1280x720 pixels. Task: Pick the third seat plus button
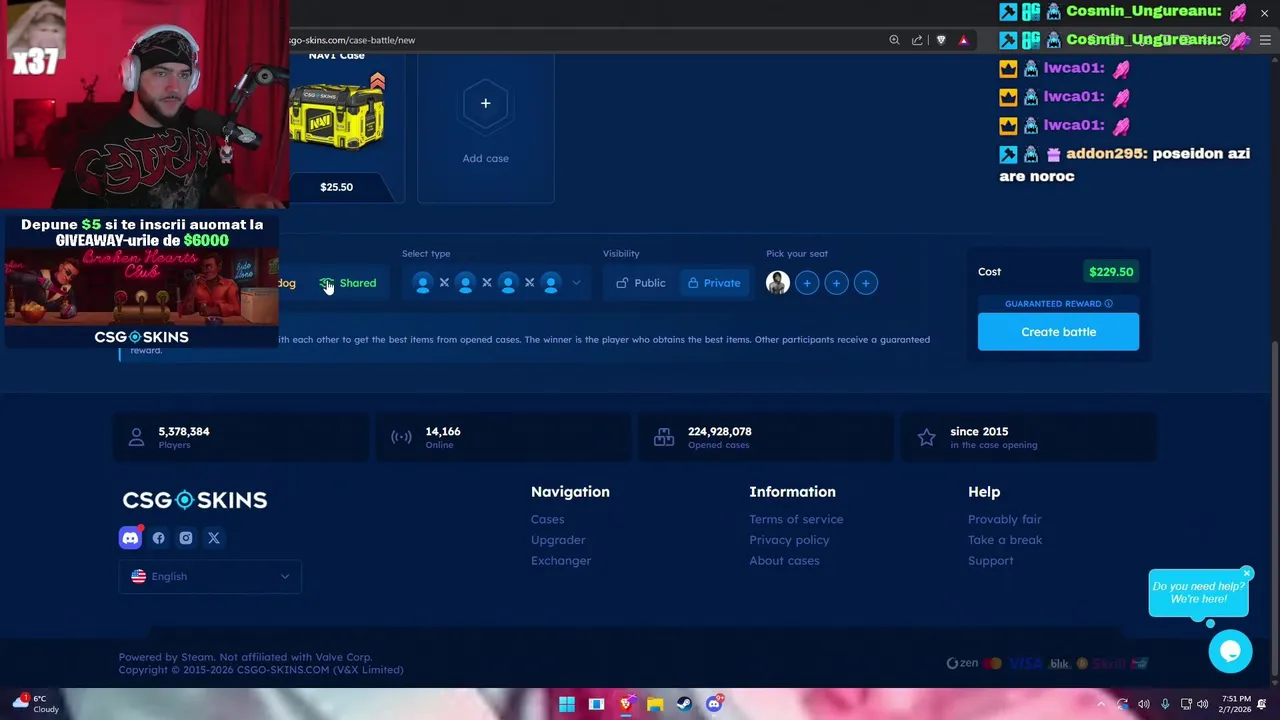pyautogui.click(x=836, y=283)
